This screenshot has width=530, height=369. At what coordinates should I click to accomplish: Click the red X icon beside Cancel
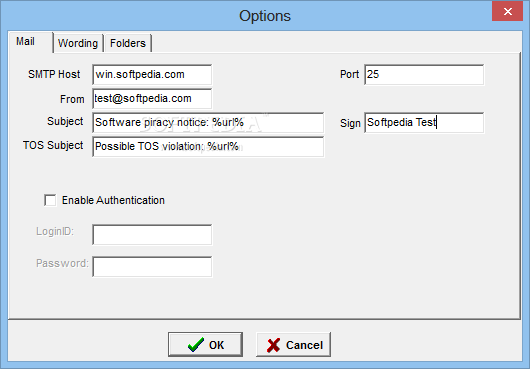pos(273,345)
